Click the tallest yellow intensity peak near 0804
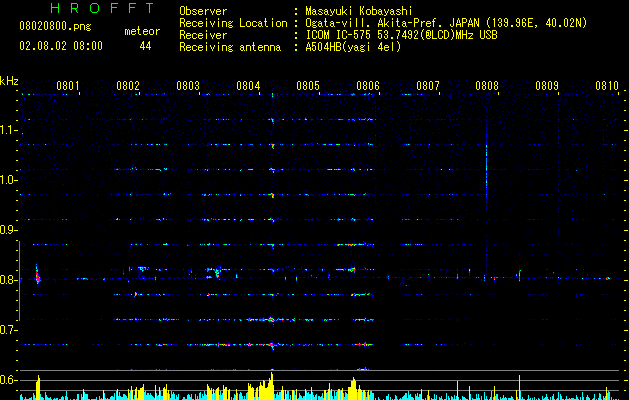Screen dimensions: 629x400 [272, 386]
